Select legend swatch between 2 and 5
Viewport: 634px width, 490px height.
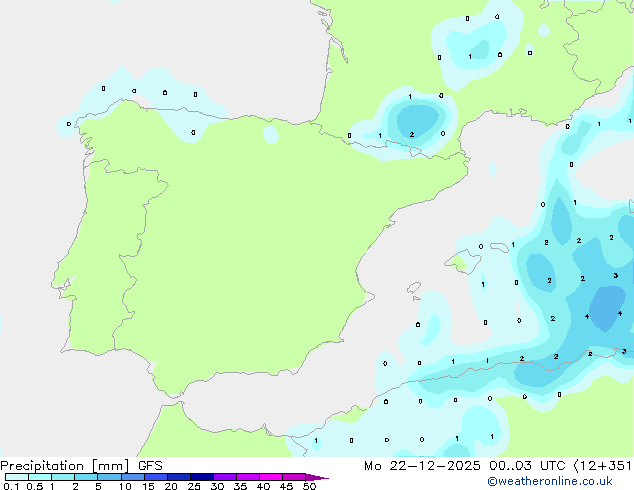pos(86,477)
